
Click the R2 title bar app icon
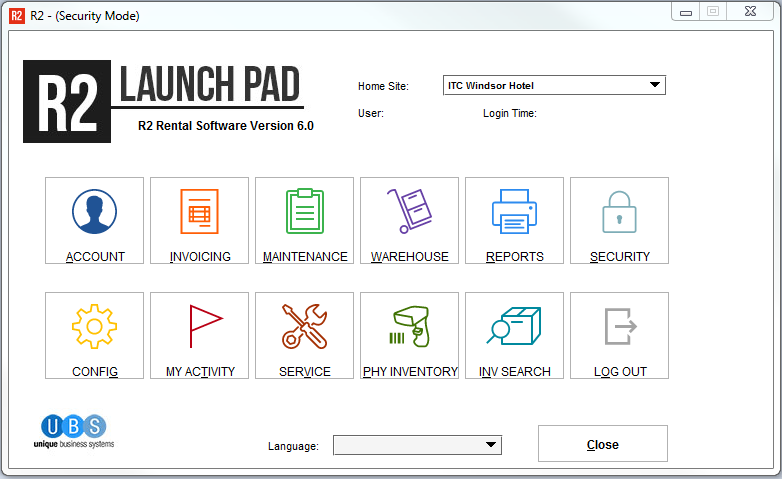coord(17,15)
